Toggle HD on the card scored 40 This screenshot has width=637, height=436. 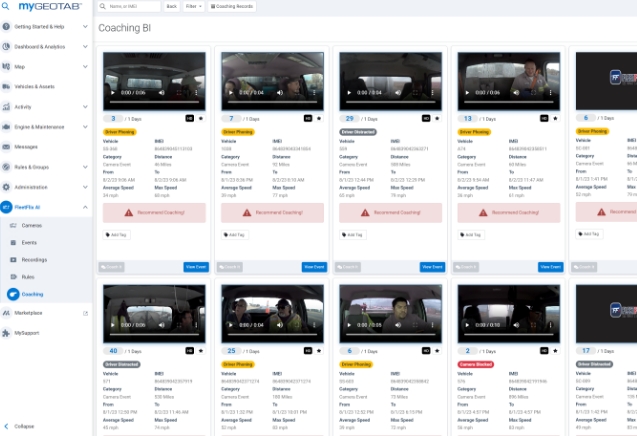[x=190, y=351]
